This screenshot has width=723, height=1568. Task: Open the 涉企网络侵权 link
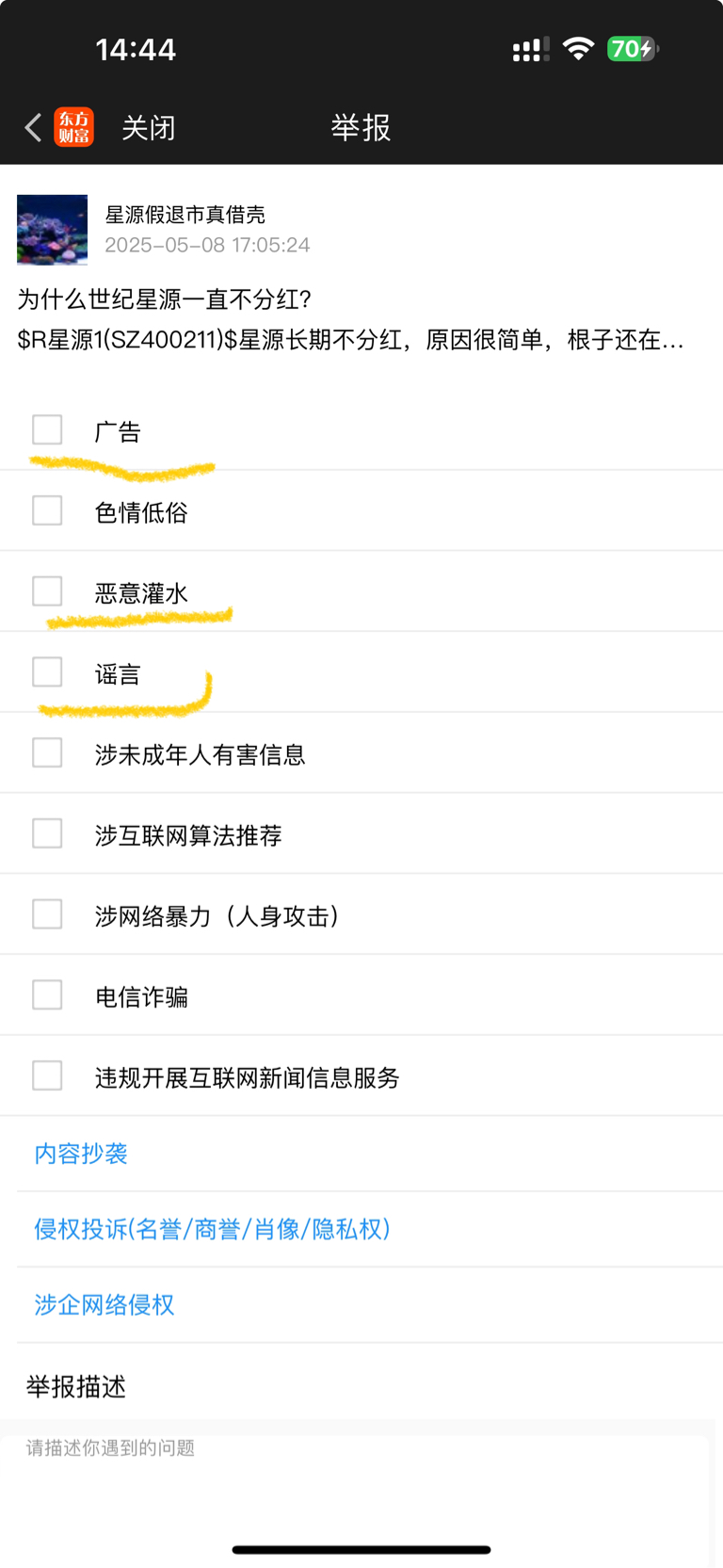(104, 1304)
